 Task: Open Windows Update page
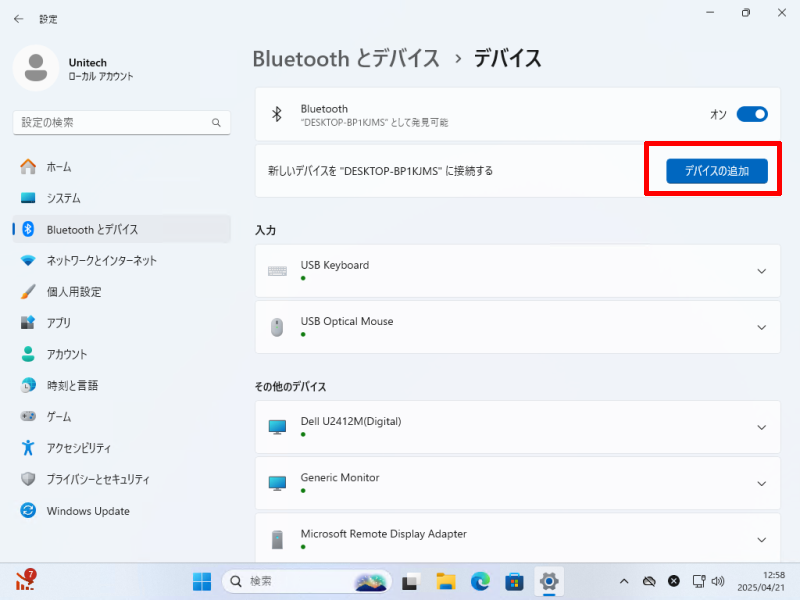[121, 510]
